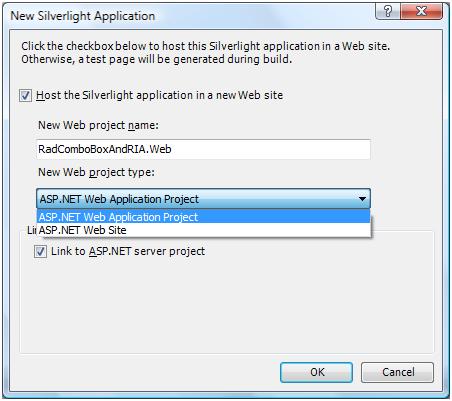Confirm the dialog with the OK button
452x401 pixels.
[x=316, y=372]
